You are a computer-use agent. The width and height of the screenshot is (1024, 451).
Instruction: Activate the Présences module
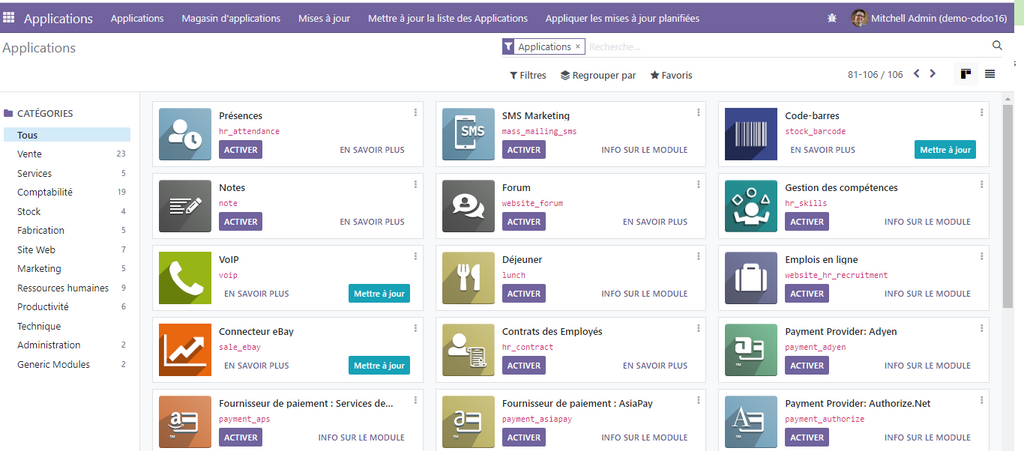[x=240, y=149]
